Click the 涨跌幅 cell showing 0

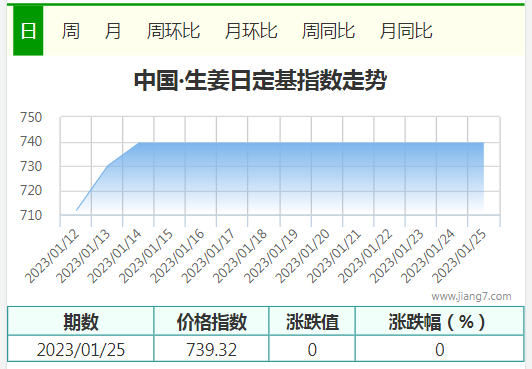(439, 349)
